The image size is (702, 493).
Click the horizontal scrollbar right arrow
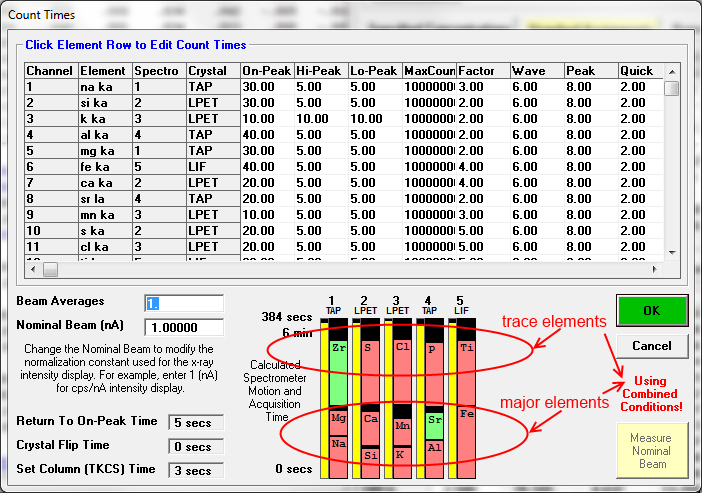[x=654, y=269]
